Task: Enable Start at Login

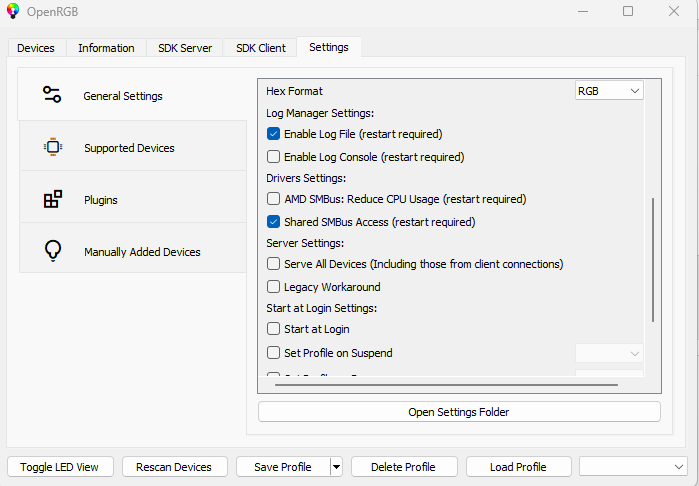Action: [x=273, y=329]
